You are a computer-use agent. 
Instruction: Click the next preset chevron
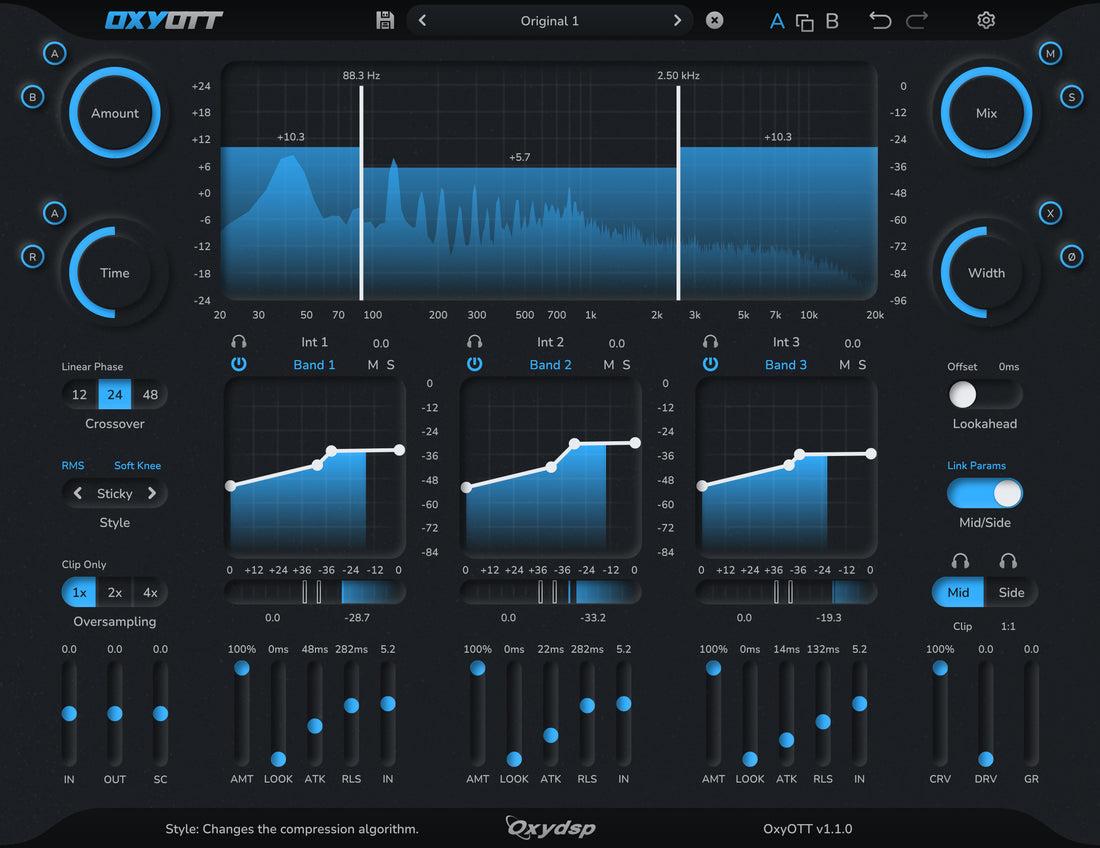click(x=677, y=20)
